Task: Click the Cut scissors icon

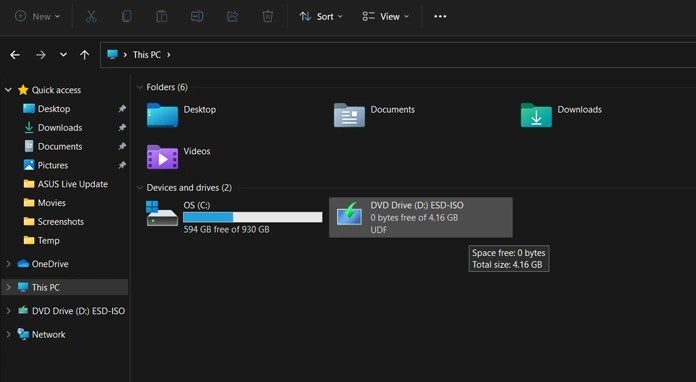Action: point(91,16)
